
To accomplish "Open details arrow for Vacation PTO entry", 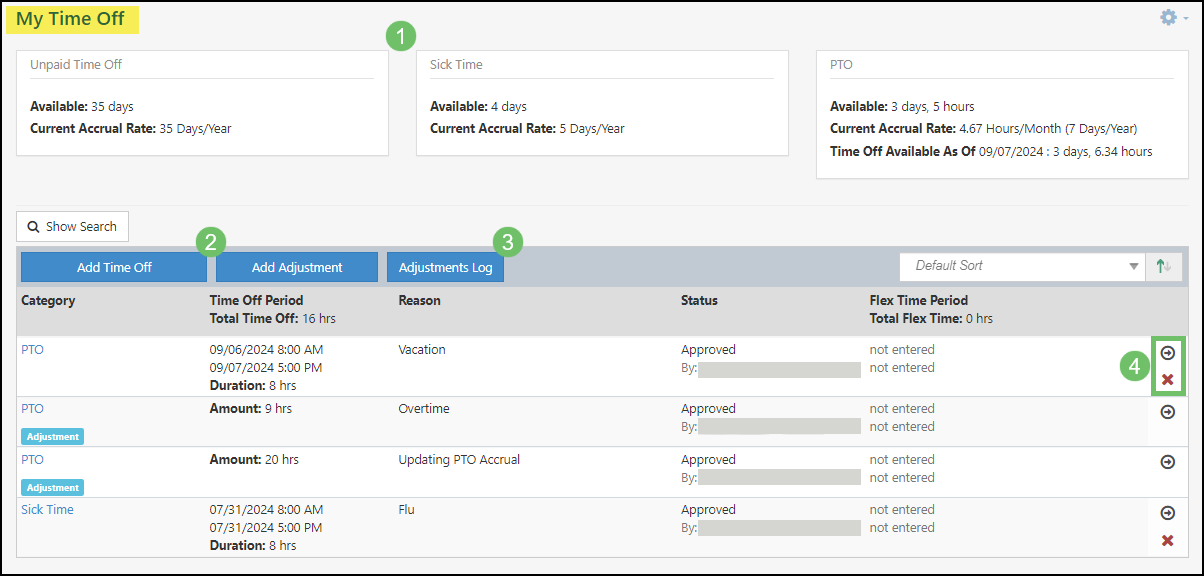I will (x=1167, y=353).
